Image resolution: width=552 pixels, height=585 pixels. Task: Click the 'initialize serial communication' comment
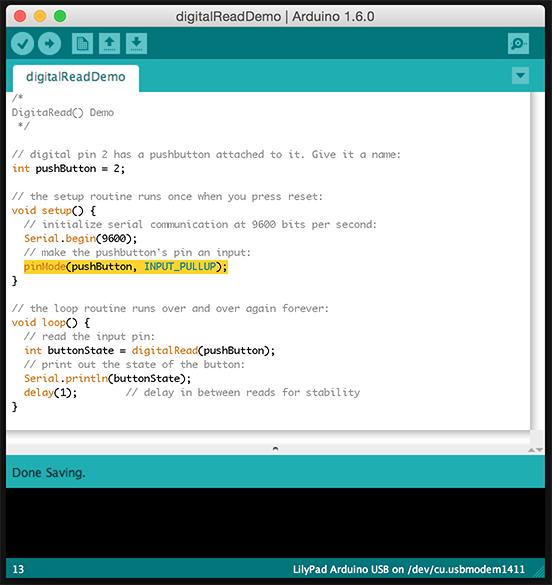[x=200, y=225]
